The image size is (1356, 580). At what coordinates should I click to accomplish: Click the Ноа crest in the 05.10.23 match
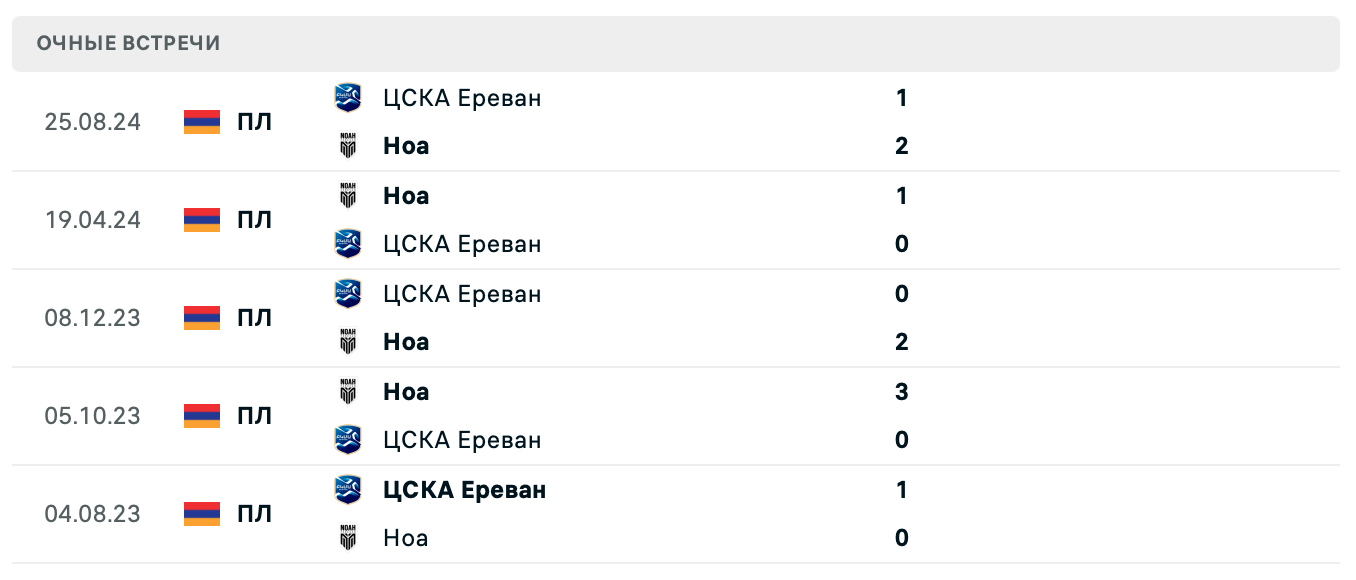point(348,392)
